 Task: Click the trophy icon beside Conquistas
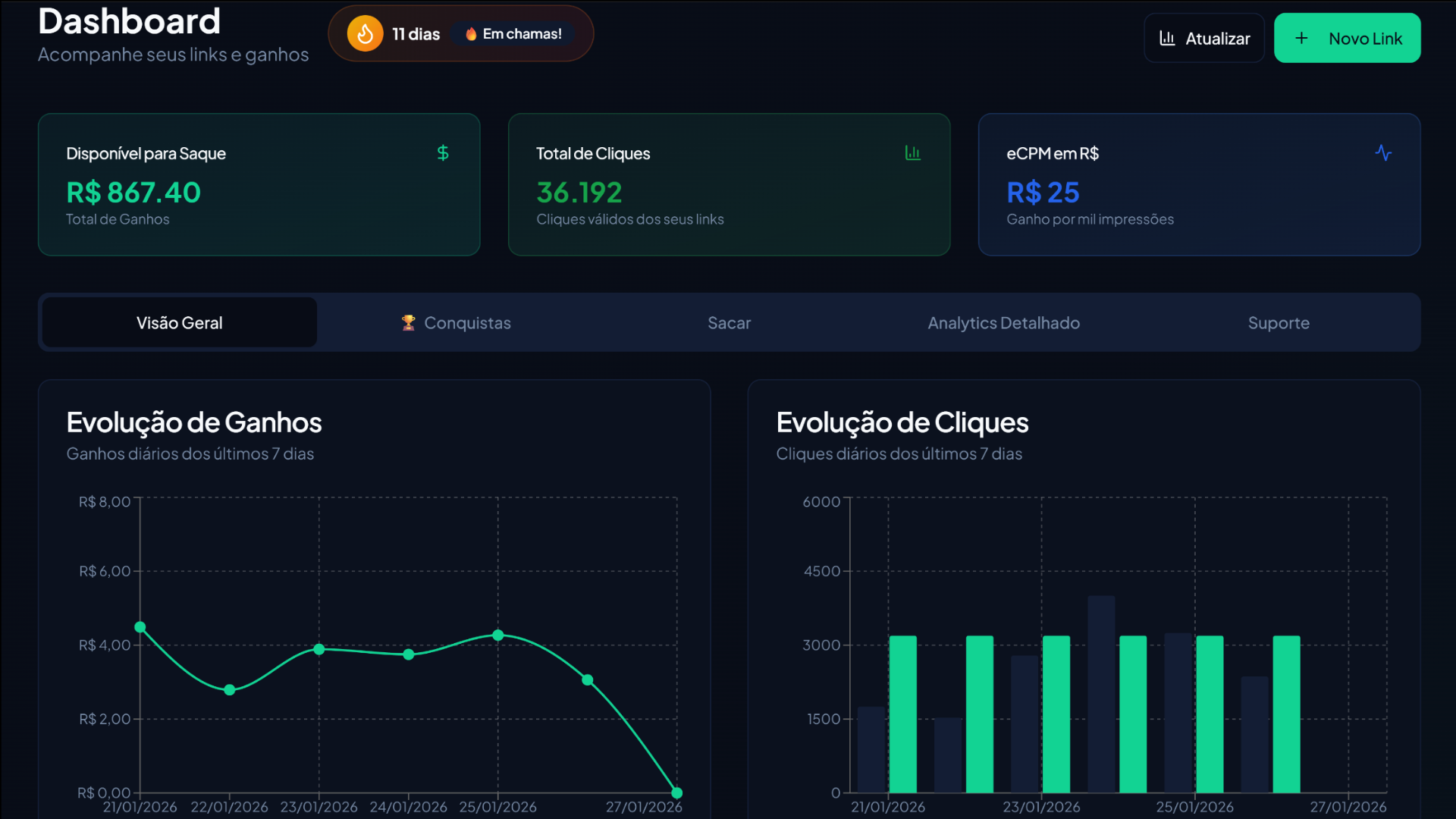tap(408, 323)
